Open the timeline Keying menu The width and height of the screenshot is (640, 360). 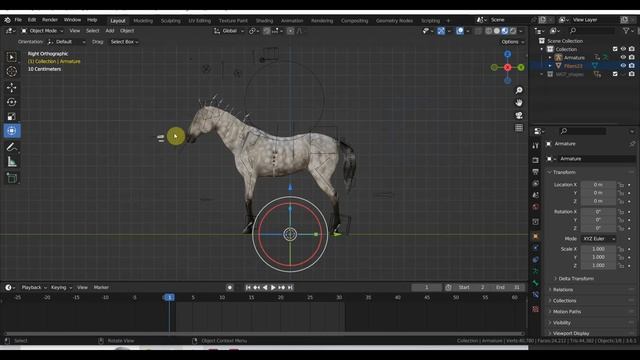61,287
